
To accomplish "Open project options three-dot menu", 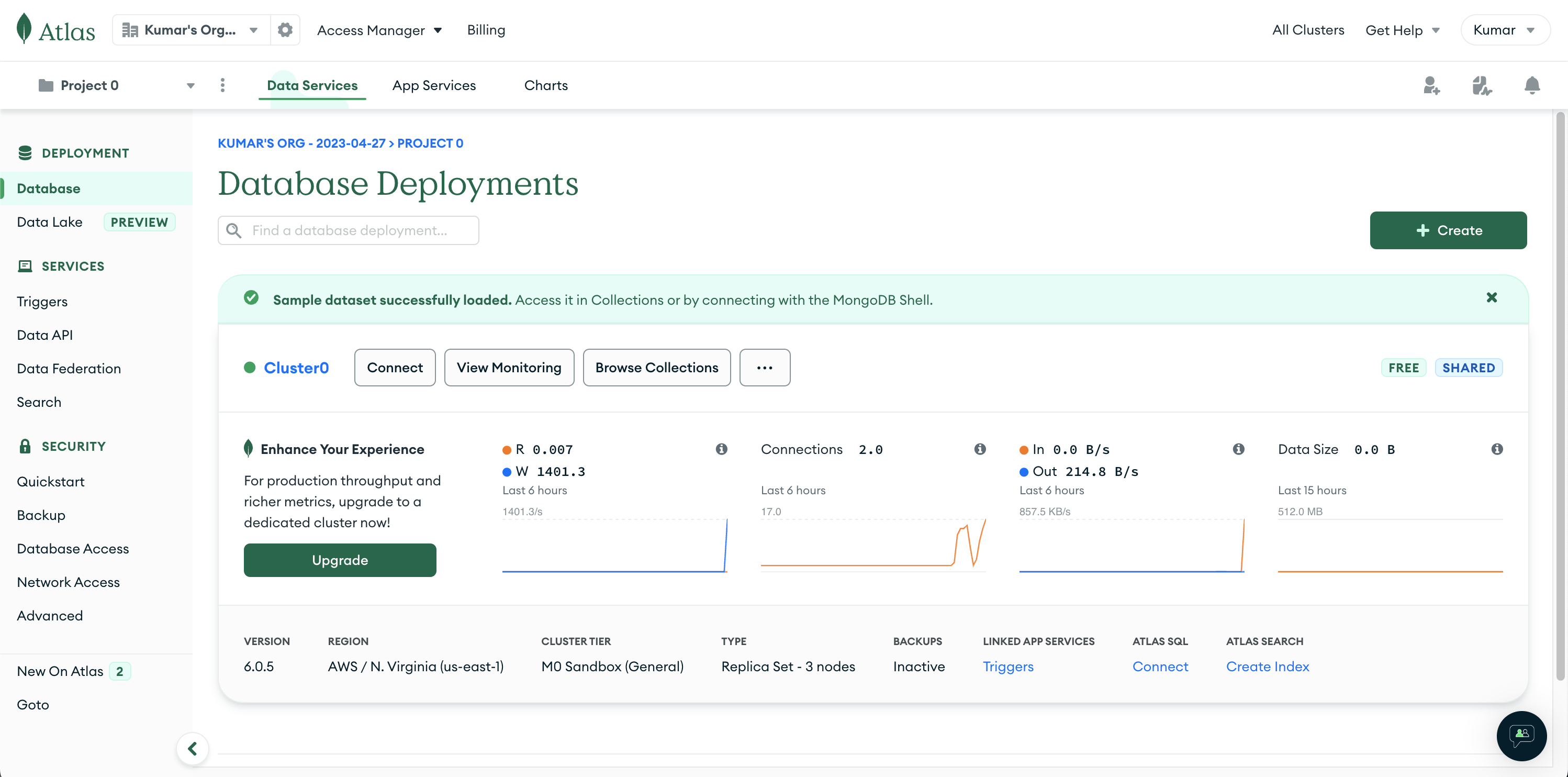I will click(223, 85).
